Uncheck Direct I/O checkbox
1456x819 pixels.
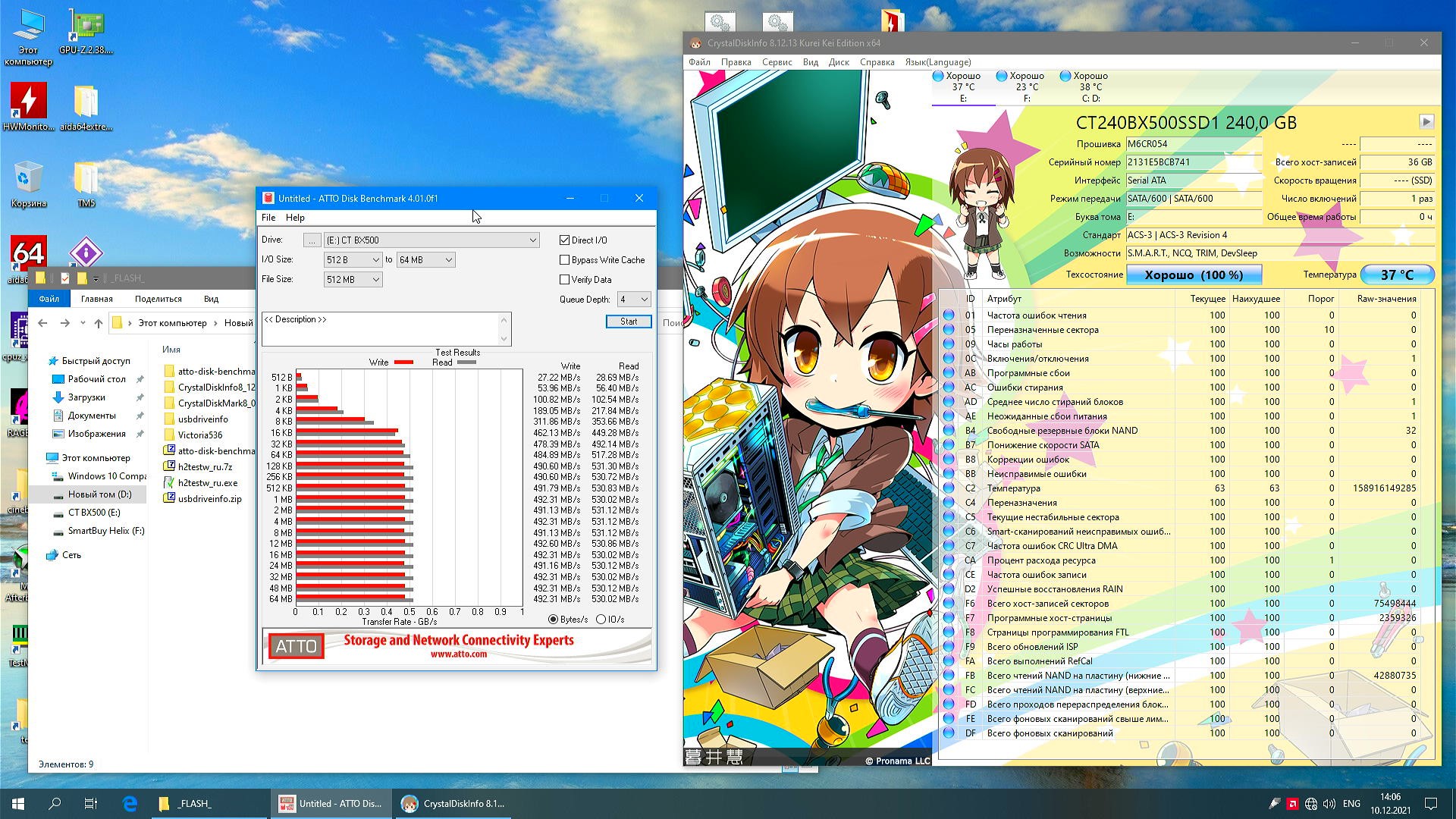click(x=564, y=240)
